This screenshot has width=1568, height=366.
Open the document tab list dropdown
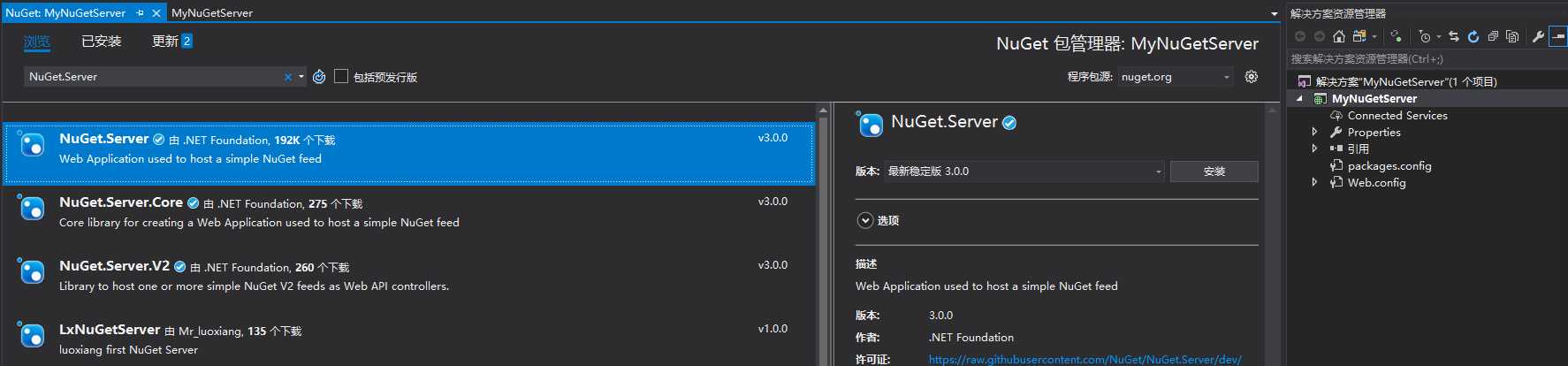pos(1275,13)
